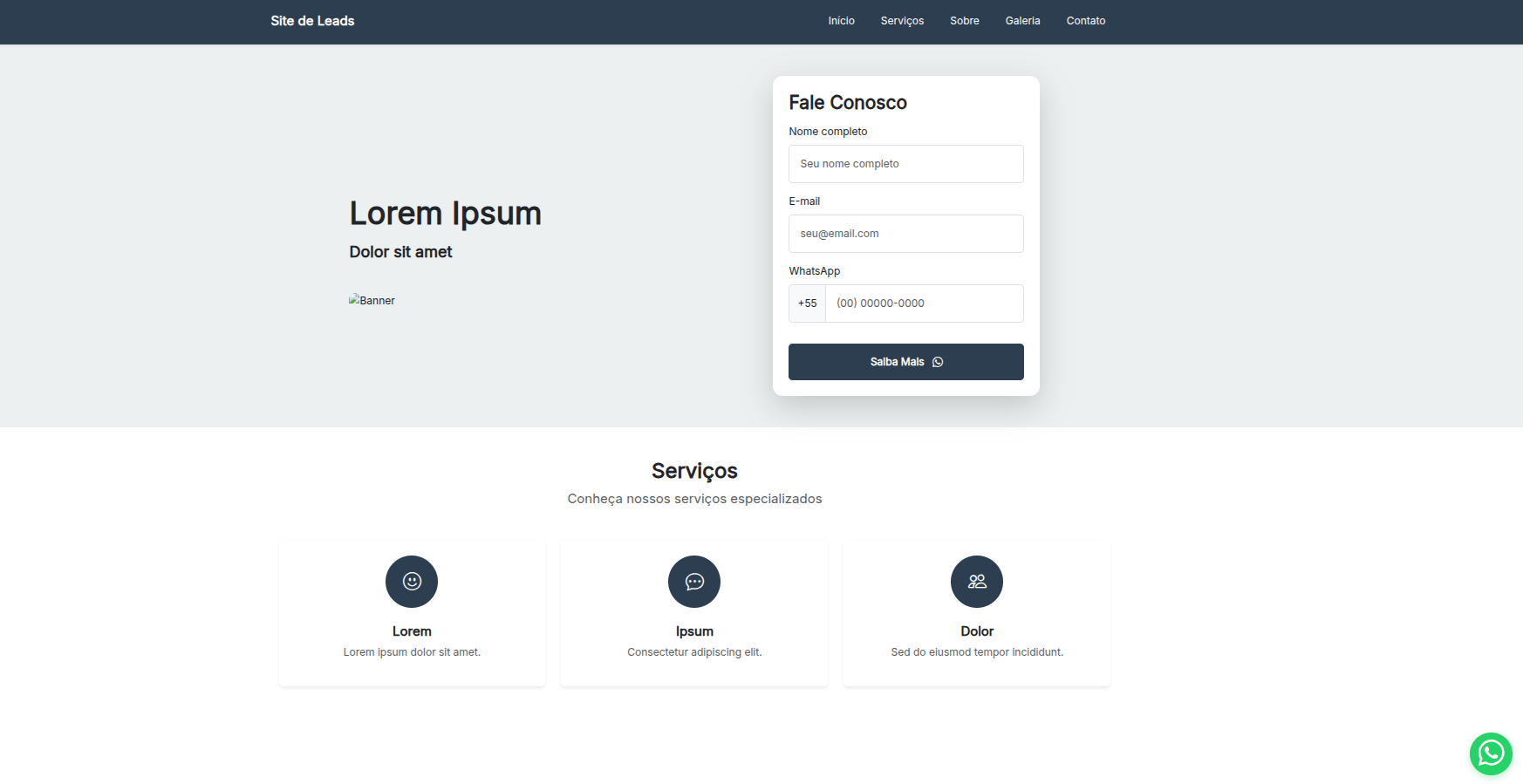Click the broken Banner image
Image resolution: width=1523 pixels, height=784 pixels.
click(372, 300)
